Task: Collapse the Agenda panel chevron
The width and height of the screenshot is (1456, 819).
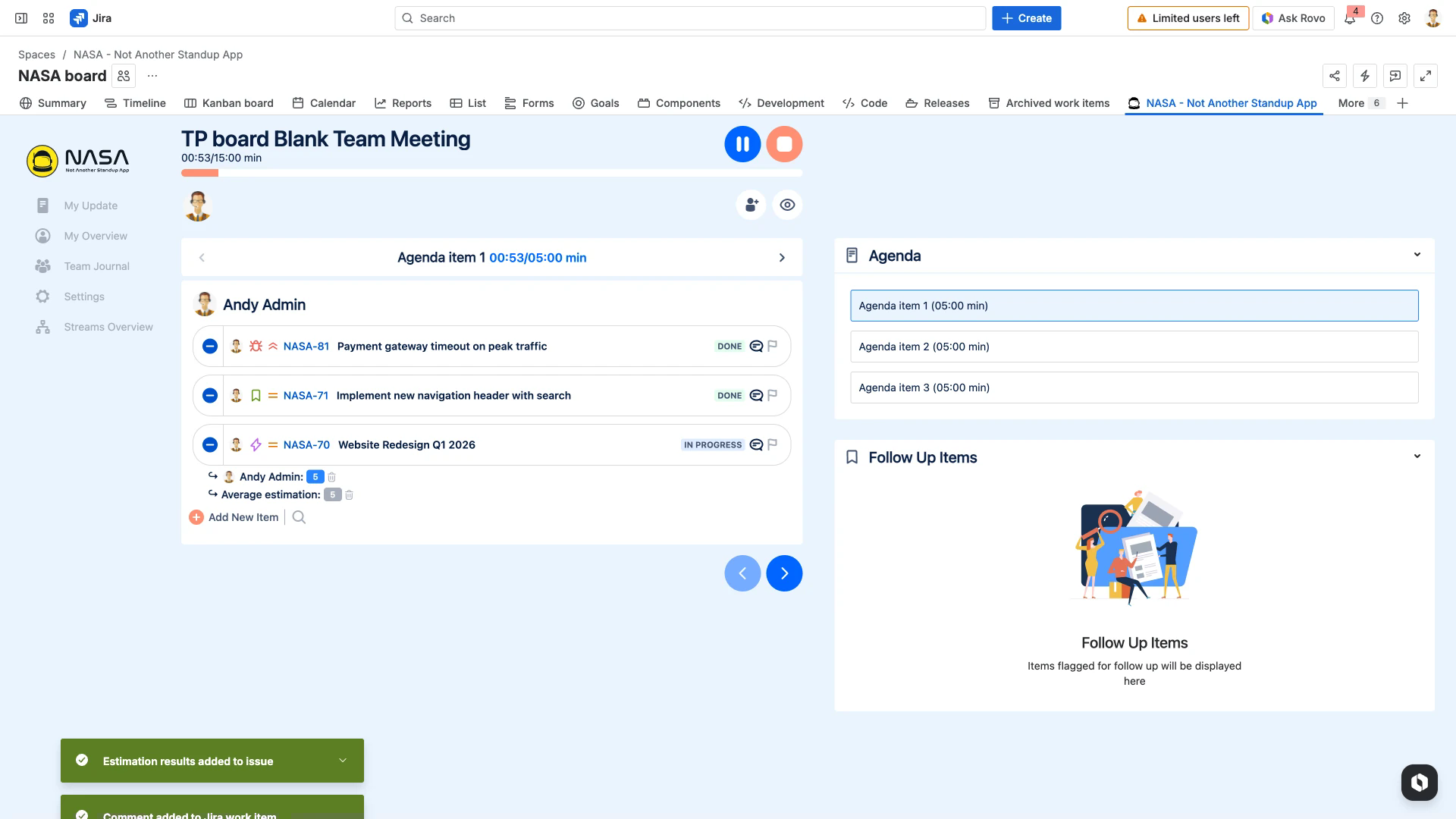Action: (x=1418, y=255)
